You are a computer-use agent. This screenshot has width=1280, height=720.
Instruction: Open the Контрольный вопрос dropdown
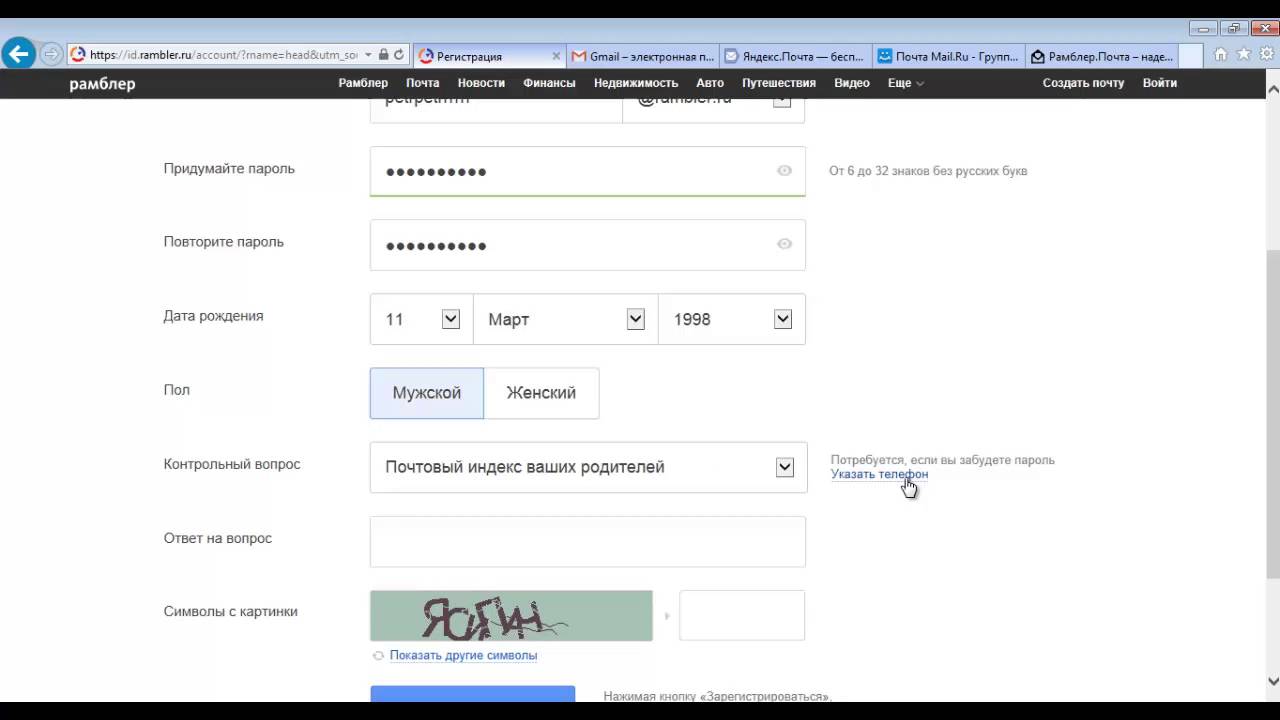coord(588,467)
